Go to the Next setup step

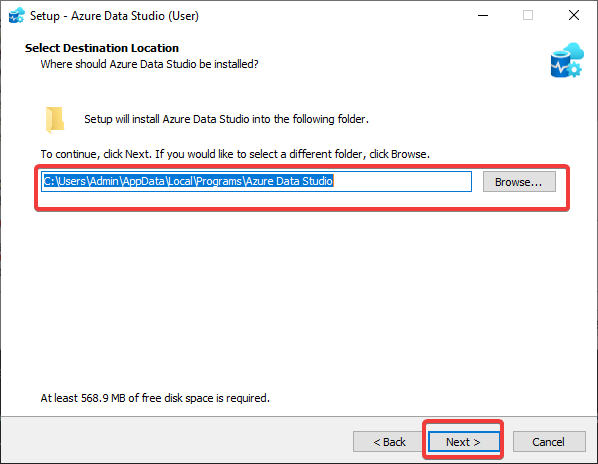[x=463, y=442]
